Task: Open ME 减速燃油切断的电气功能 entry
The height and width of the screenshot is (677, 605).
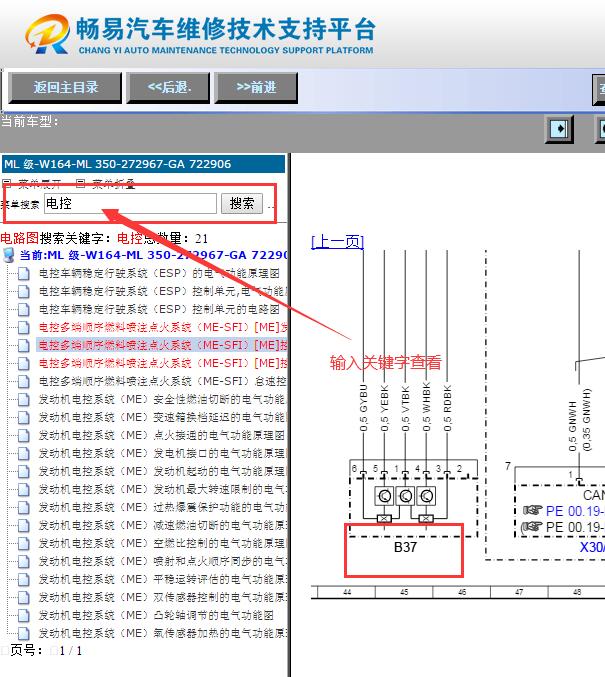Action: [163, 525]
